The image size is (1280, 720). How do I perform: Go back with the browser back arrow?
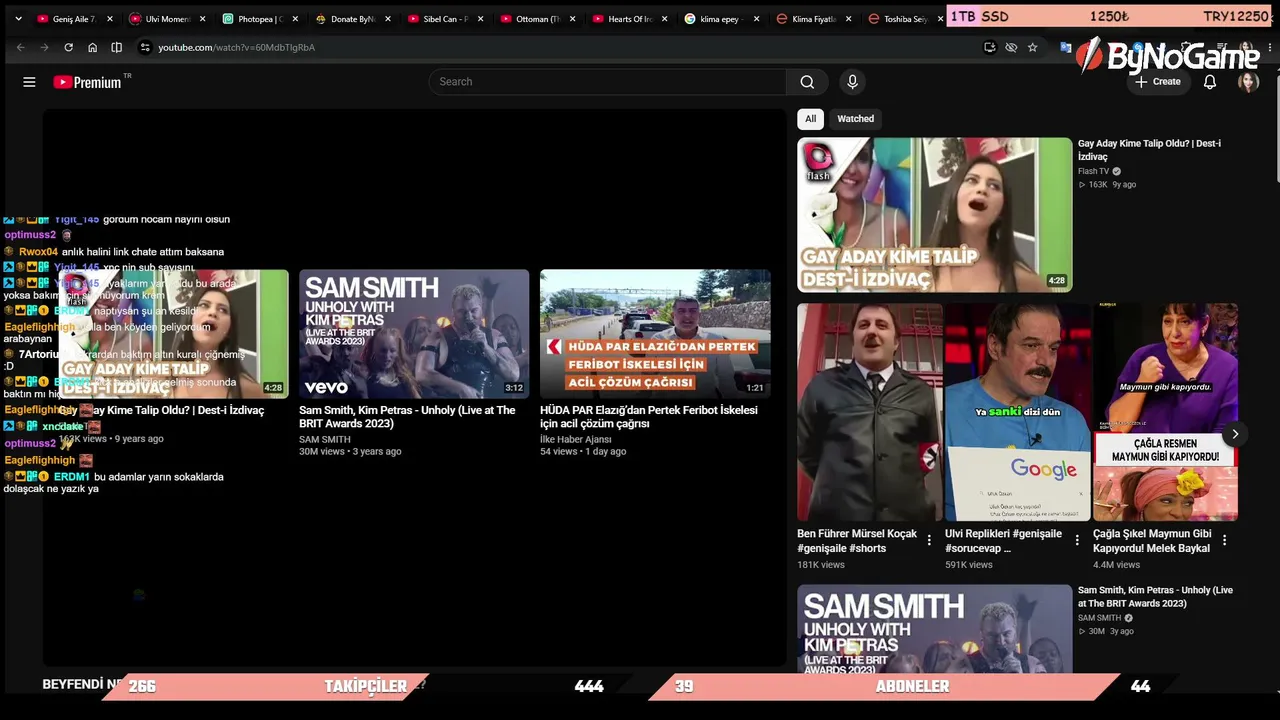click(20, 47)
